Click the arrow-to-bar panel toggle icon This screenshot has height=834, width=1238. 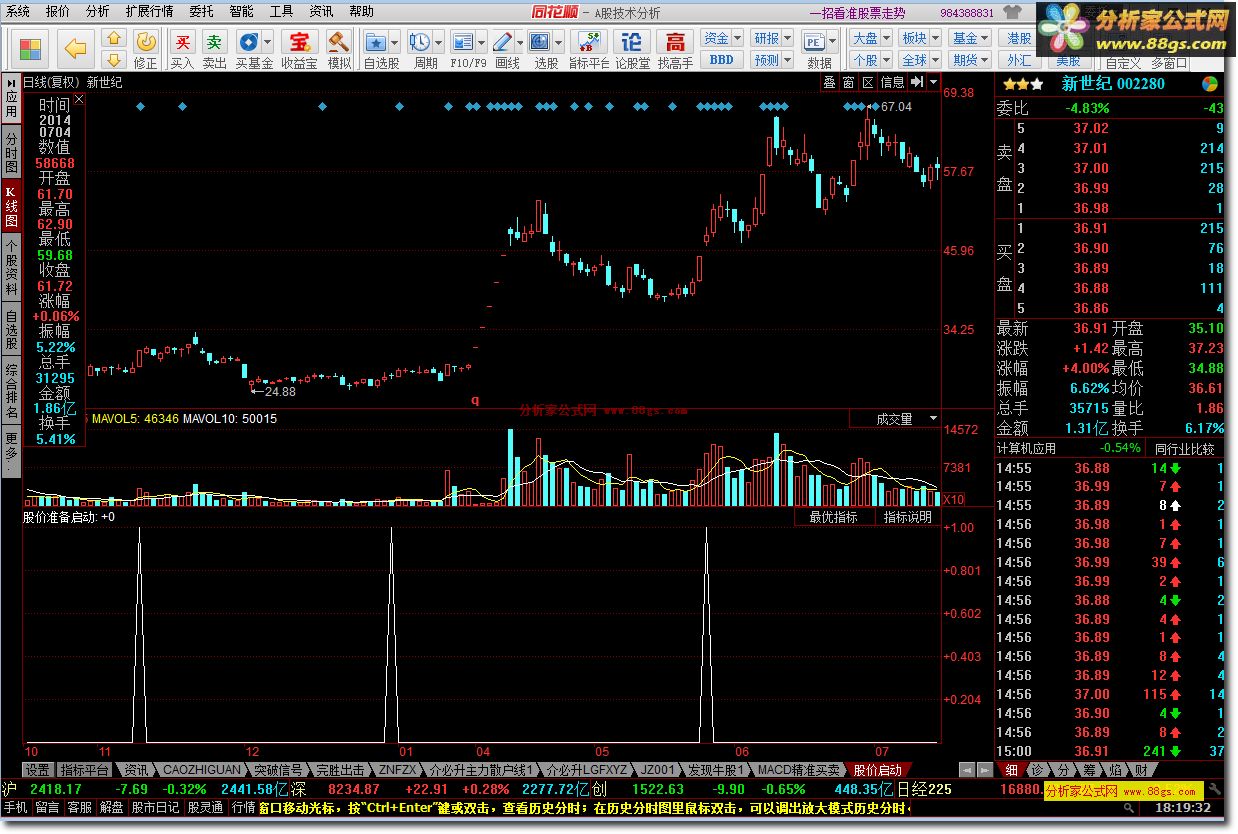(x=916, y=82)
